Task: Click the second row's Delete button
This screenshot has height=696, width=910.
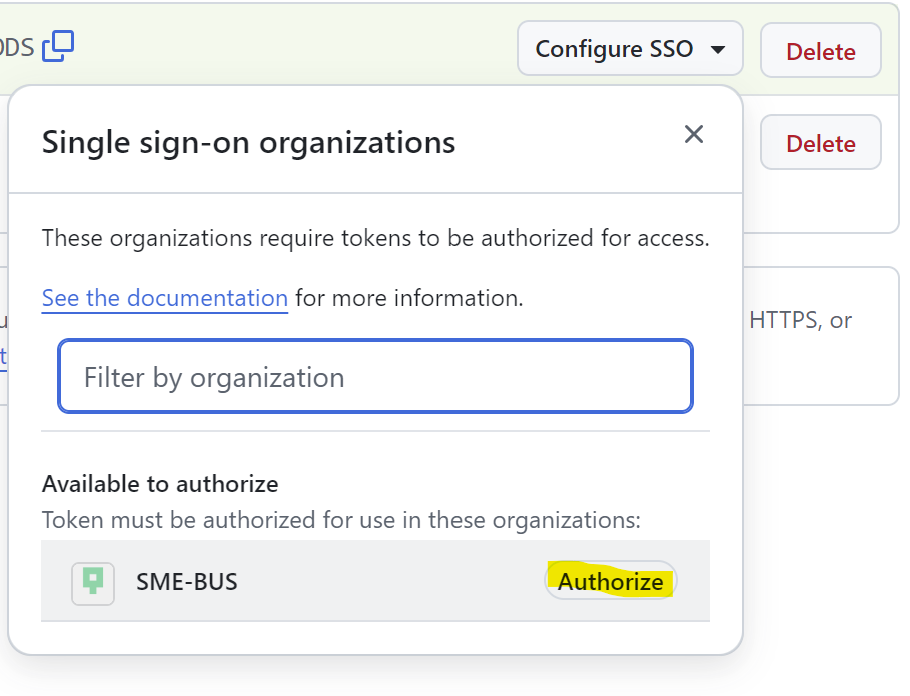Action: [821, 143]
